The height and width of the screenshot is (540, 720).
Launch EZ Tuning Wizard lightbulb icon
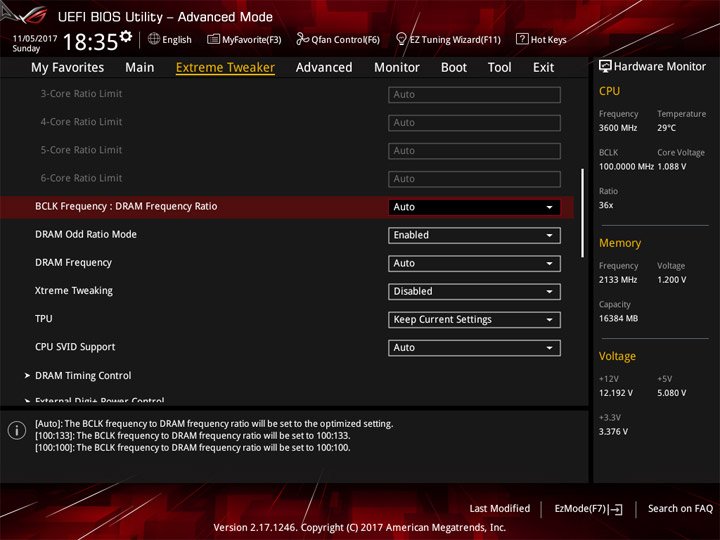[x=401, y=39]
